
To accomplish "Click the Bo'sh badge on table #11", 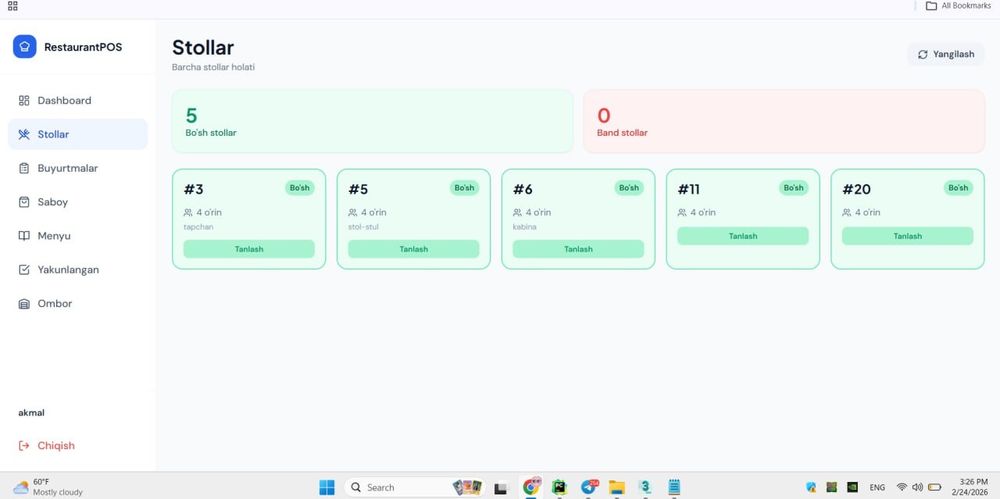I will (x=793, y=188).
